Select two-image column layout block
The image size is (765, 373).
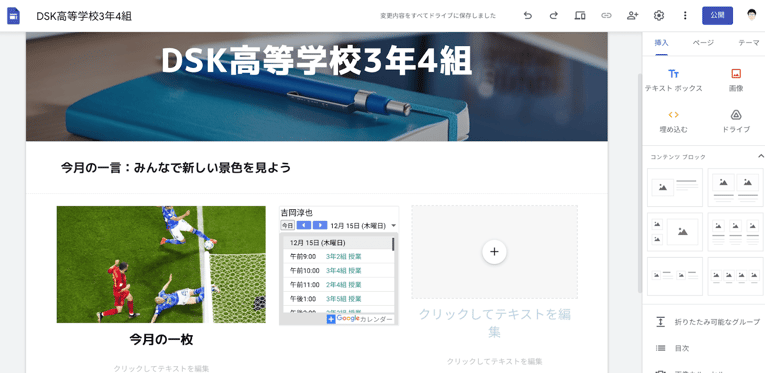(735, 187)
